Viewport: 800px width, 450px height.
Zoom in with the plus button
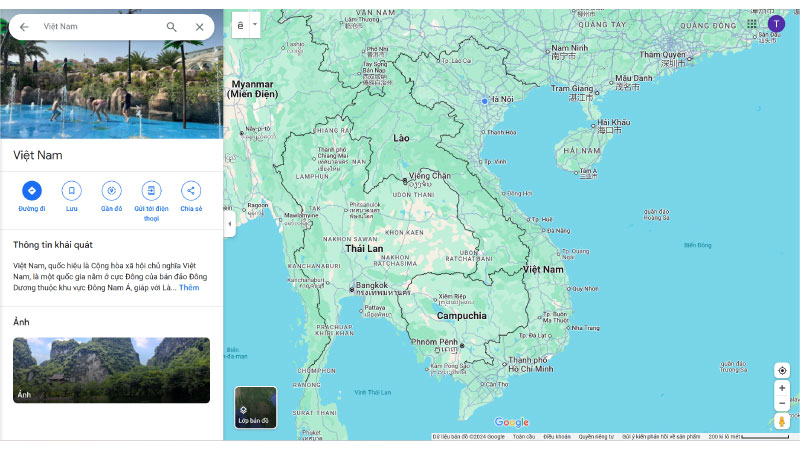pyautogui.click(x=782, y=388)
